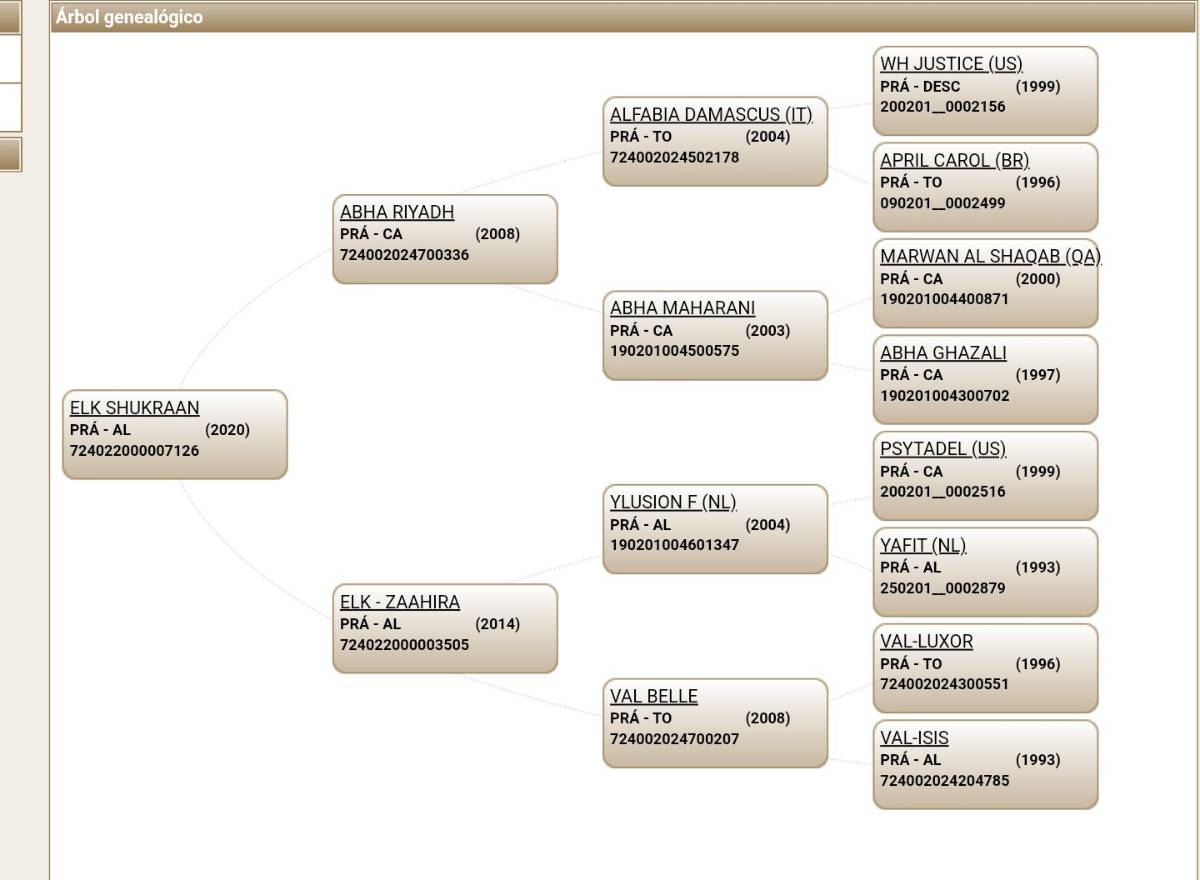This screenshot has height=880, width=1200.
Task: Click VAL BELLE's registration code 724002024700207
Action: point(675,739)
